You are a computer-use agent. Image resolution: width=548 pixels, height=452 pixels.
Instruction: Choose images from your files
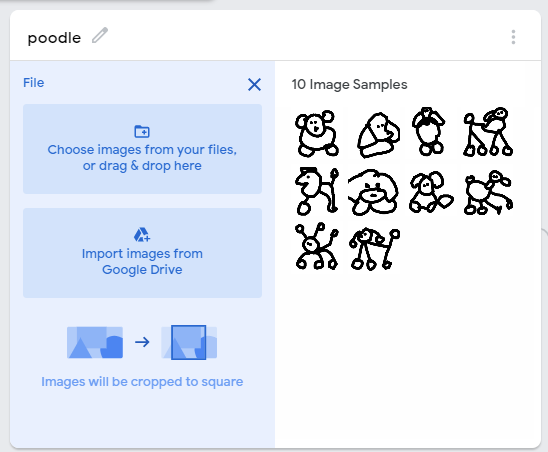(142, 149)
